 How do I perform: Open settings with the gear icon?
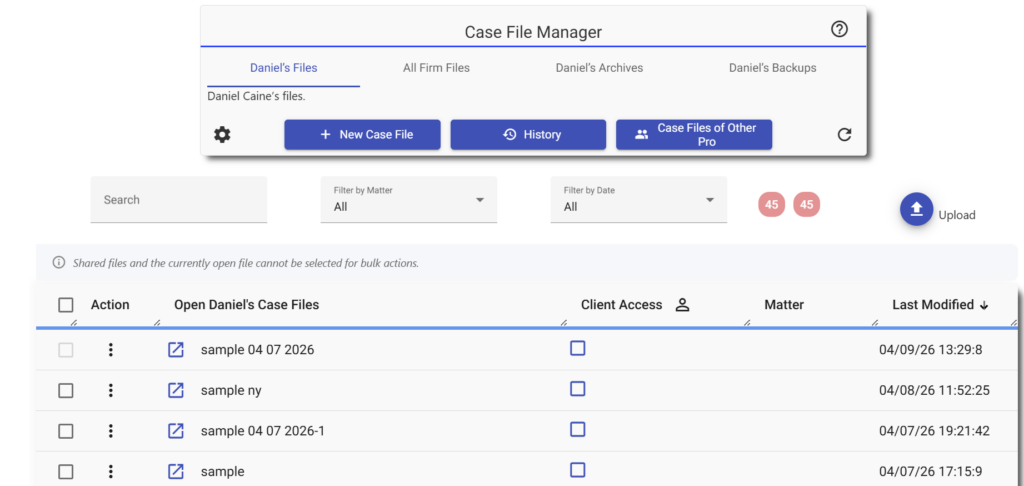click(x=222, y=134)
